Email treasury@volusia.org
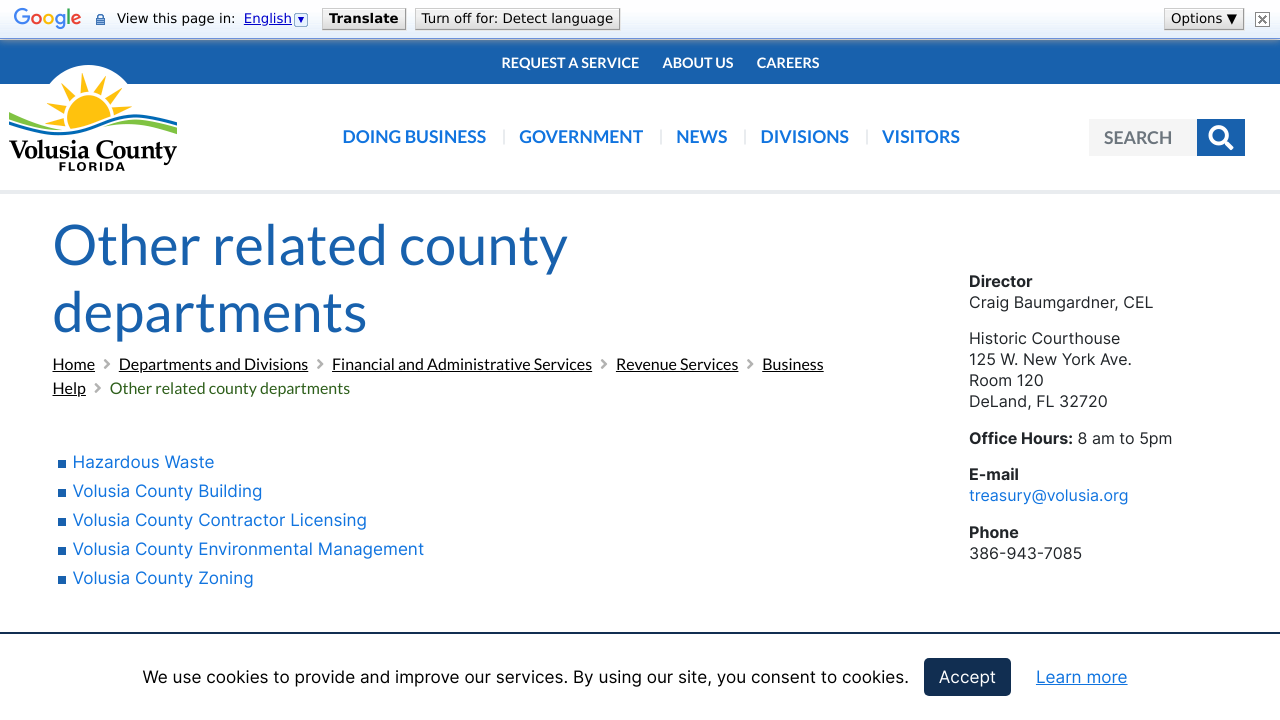This screenshot has height=720, width=1280. (x=1048, y=495)
